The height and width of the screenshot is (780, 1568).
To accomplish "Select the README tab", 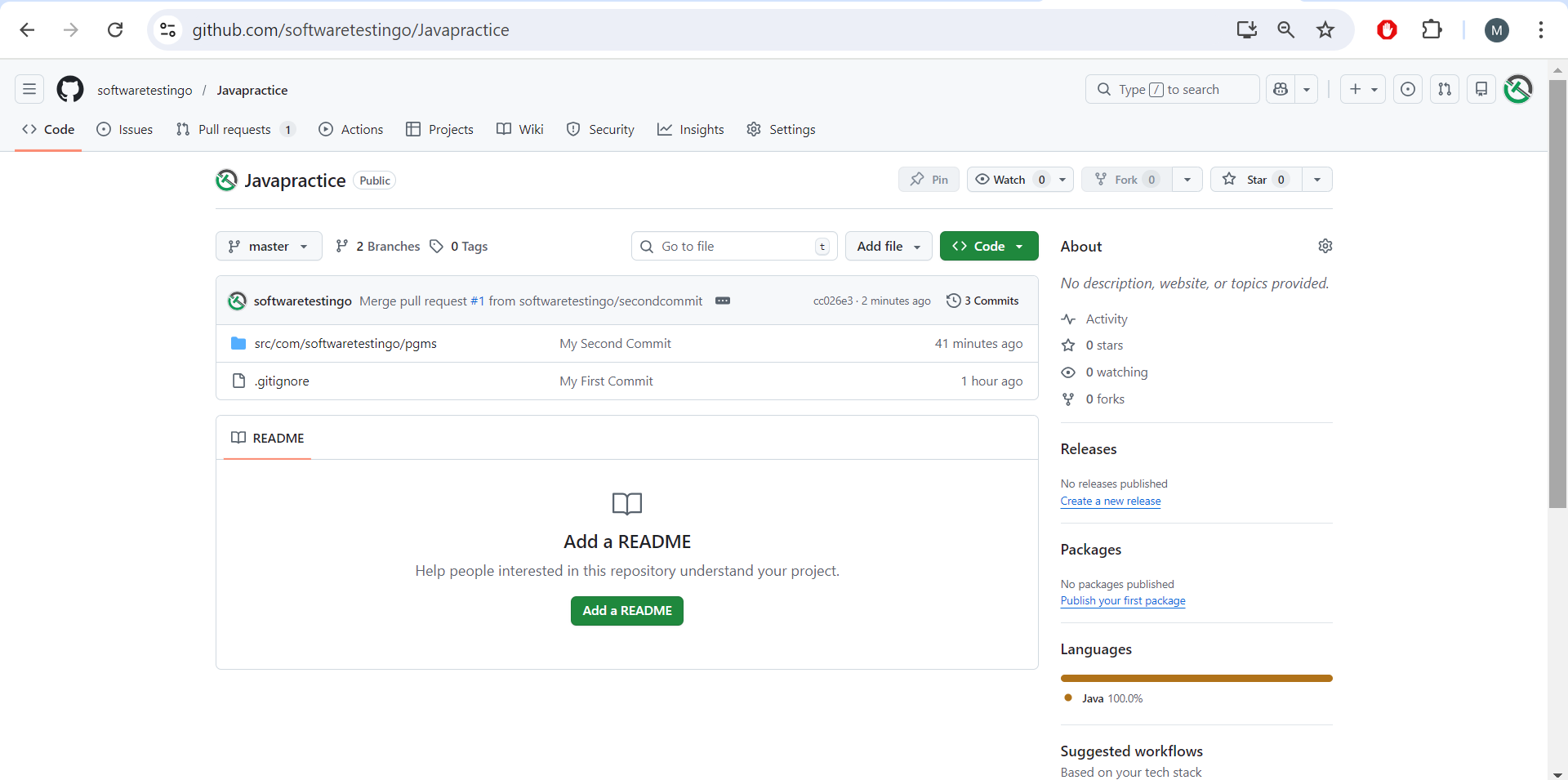I will point(267,438).
